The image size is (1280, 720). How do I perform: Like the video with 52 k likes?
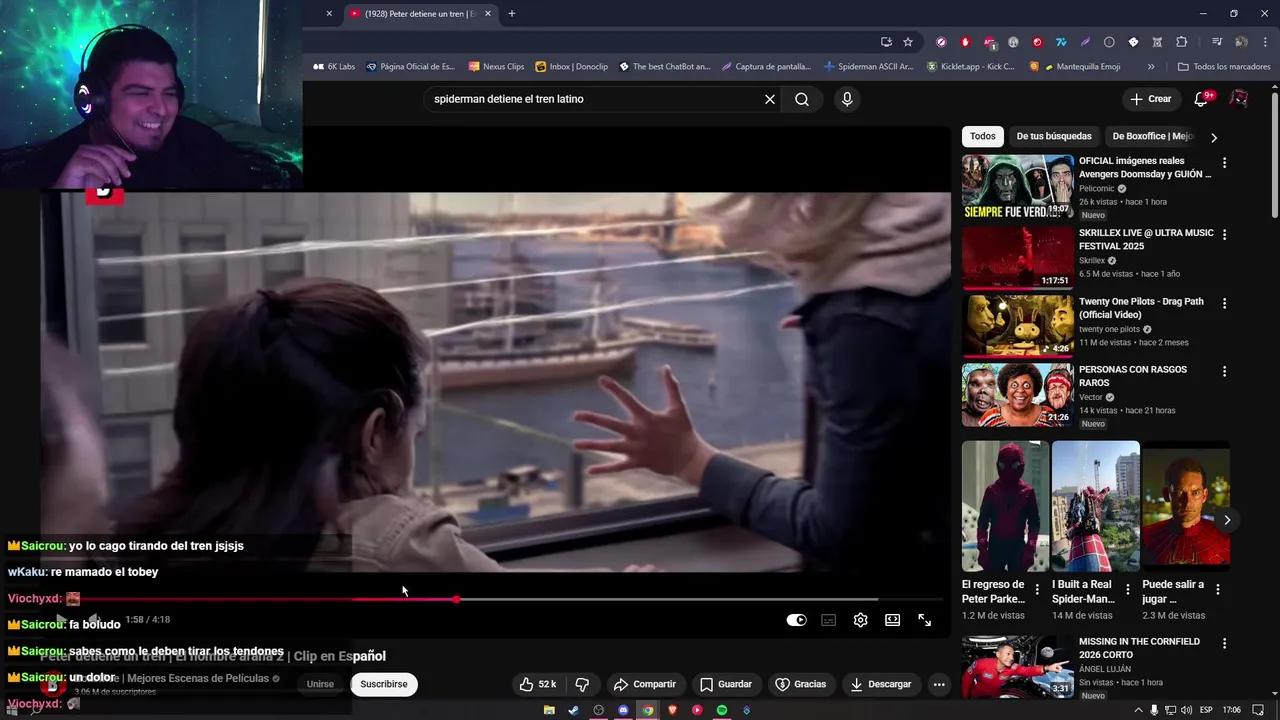click(537, 684)
